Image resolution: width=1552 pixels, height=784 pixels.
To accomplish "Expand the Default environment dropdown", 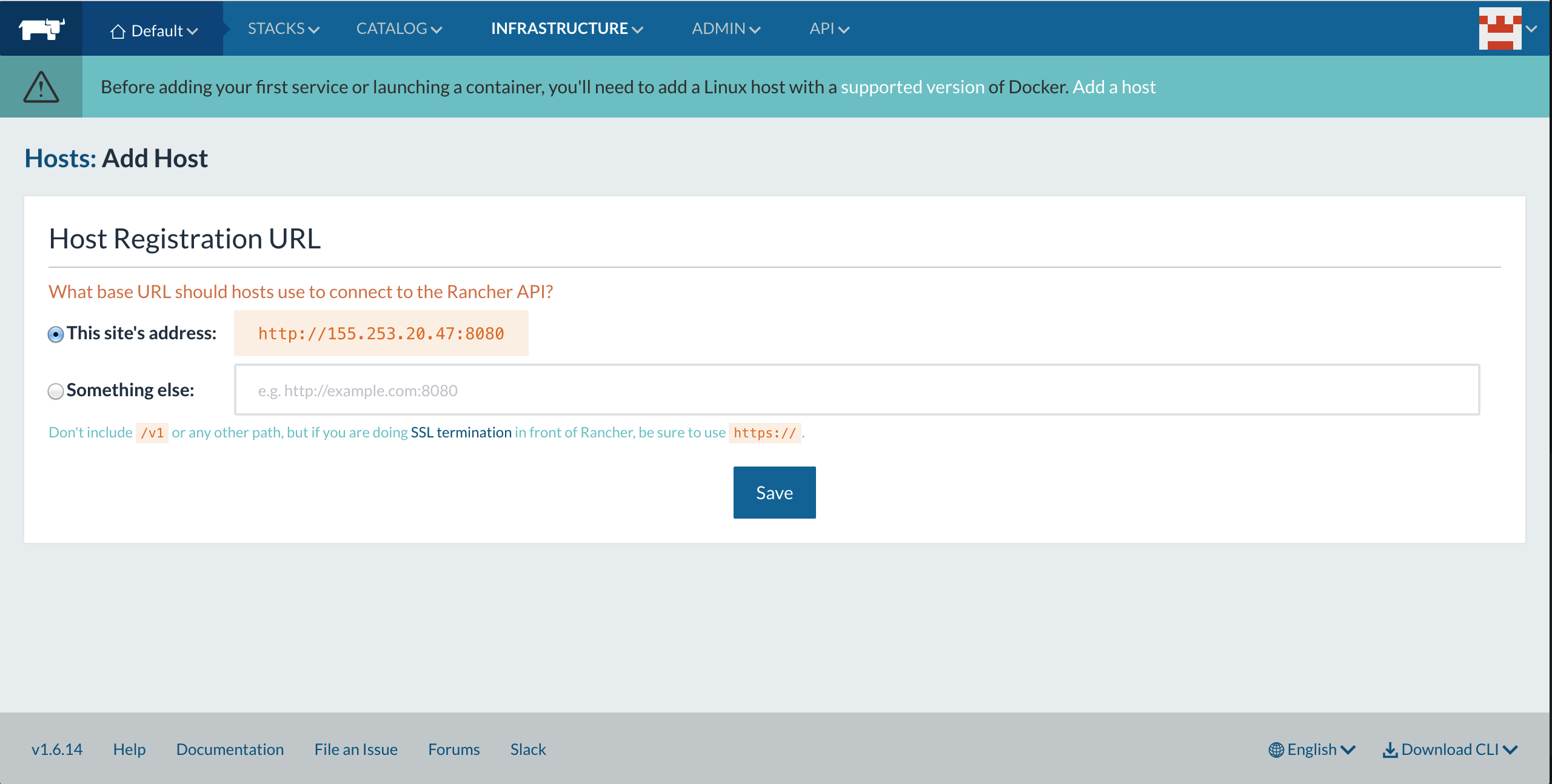I will [x=155, y=30].
